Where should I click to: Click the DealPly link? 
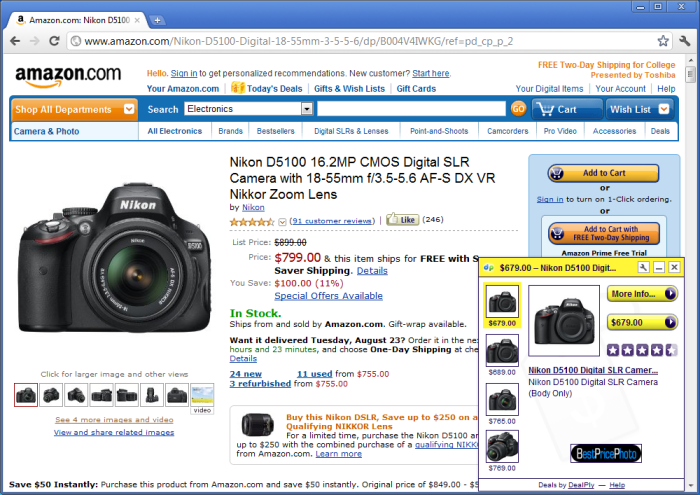tap(581, 485)
